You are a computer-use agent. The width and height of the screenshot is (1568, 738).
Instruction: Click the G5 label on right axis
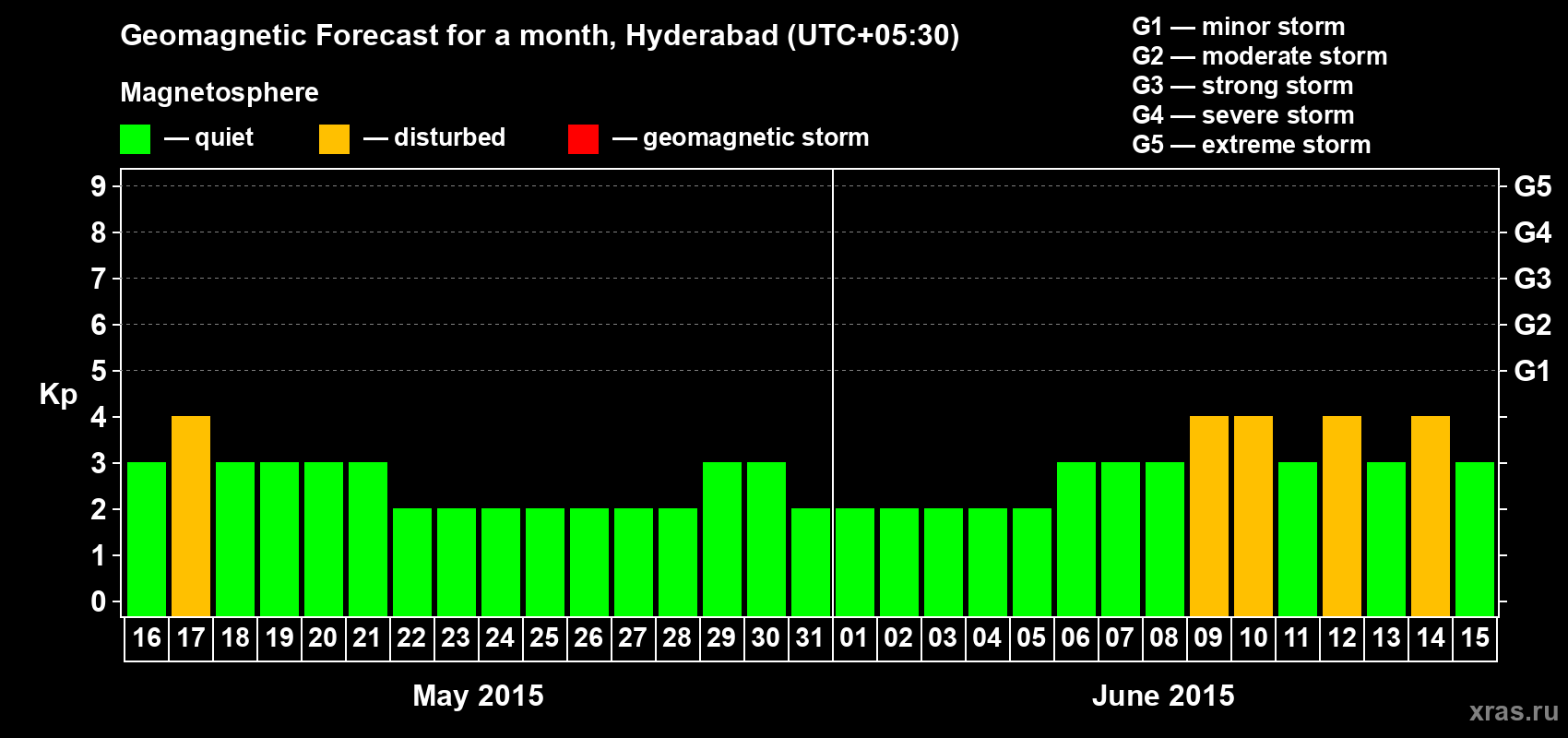[x=1533, y=186]
